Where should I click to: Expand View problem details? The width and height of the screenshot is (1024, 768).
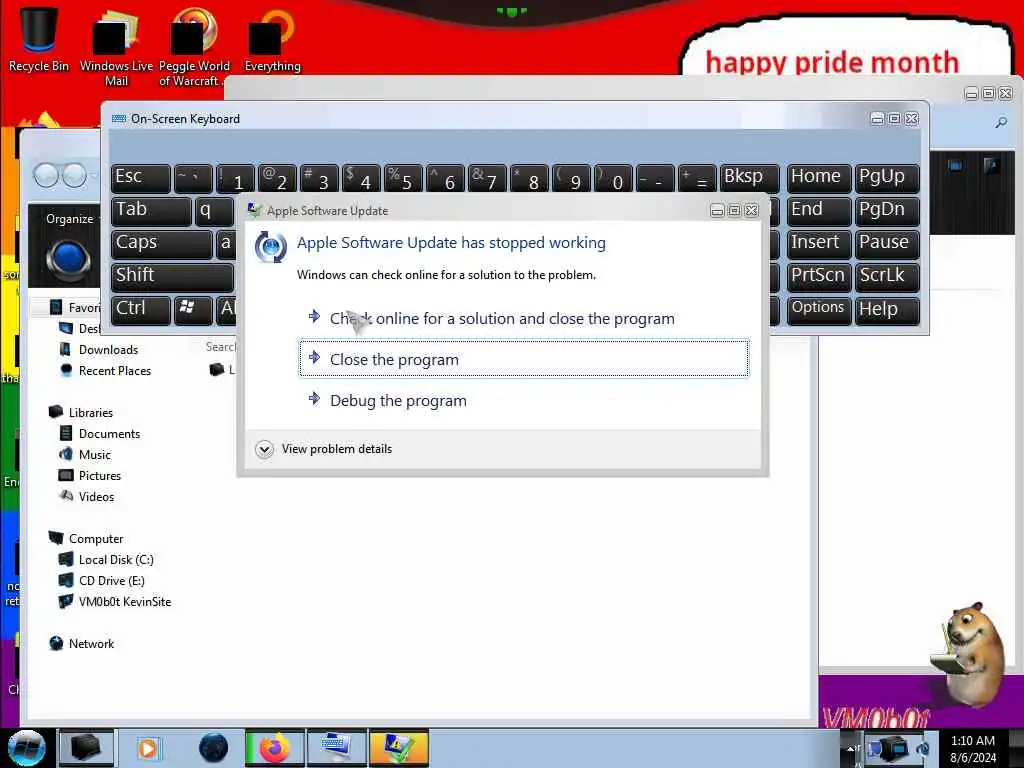coord(325,449)
